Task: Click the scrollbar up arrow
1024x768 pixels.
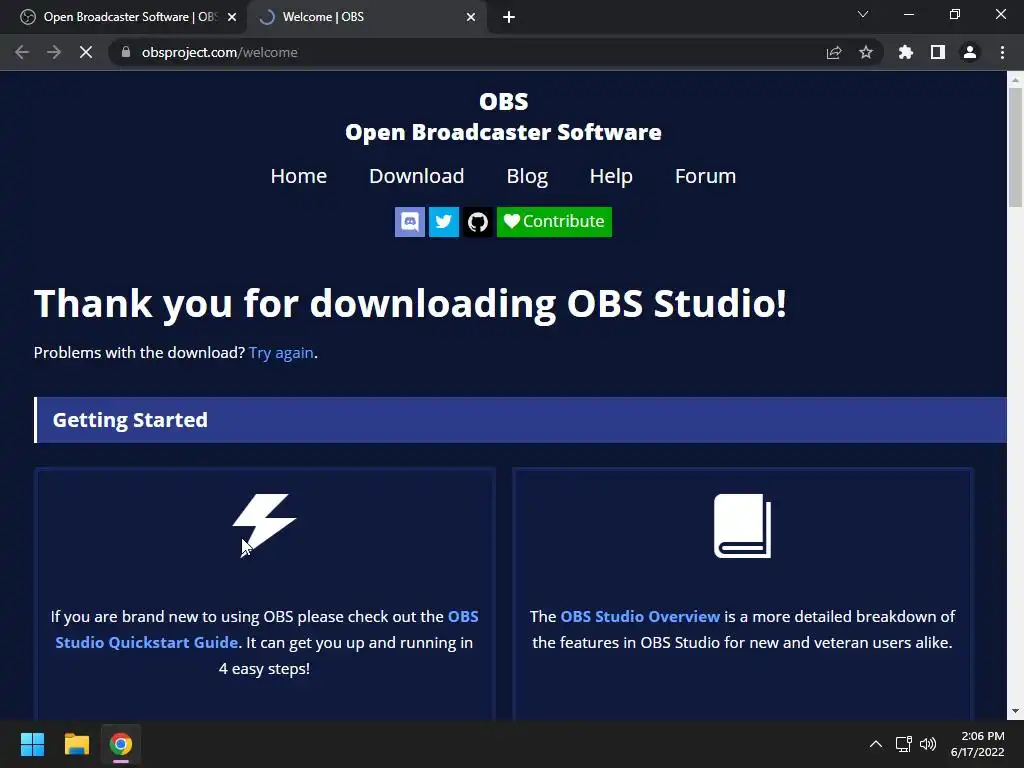Action: click(x=1015, y=80)
